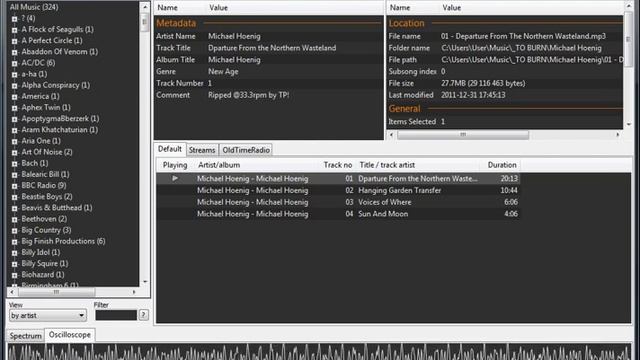
Task: Sort playlist by Duration column header
Action: 501,165
